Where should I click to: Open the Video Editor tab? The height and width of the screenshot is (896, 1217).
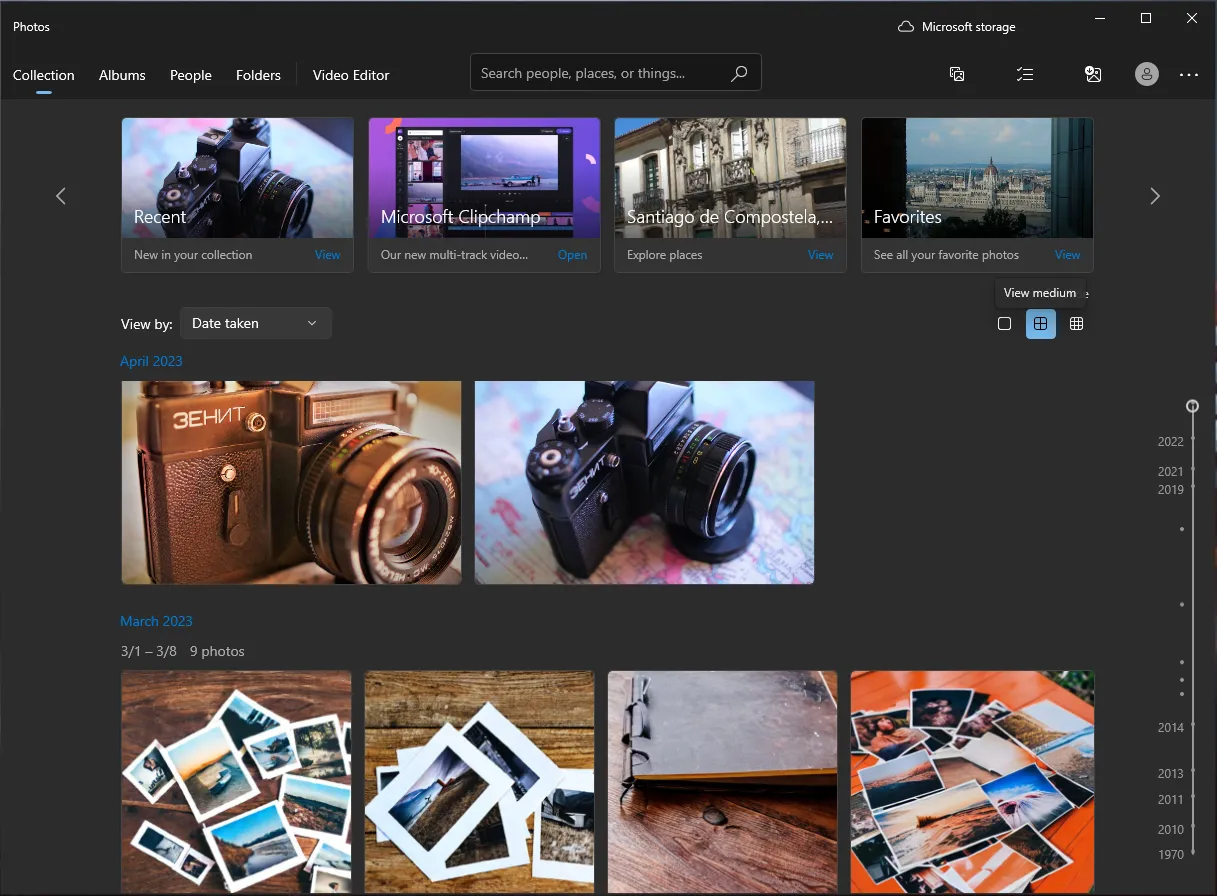point(351,75)
